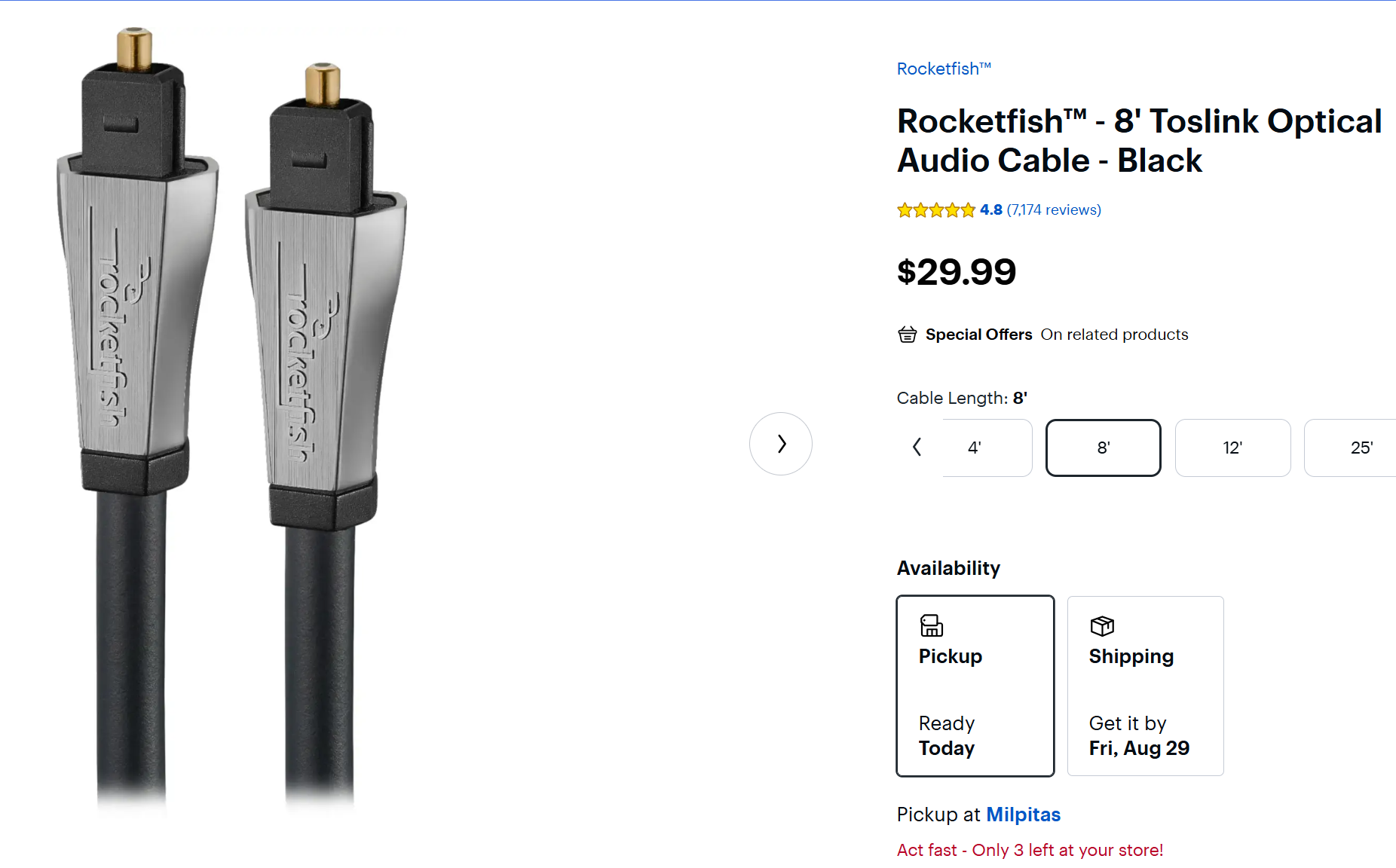This screenshot has height=868, width=1396.
Task: Click 'On related products' text
Action: 1114,335
